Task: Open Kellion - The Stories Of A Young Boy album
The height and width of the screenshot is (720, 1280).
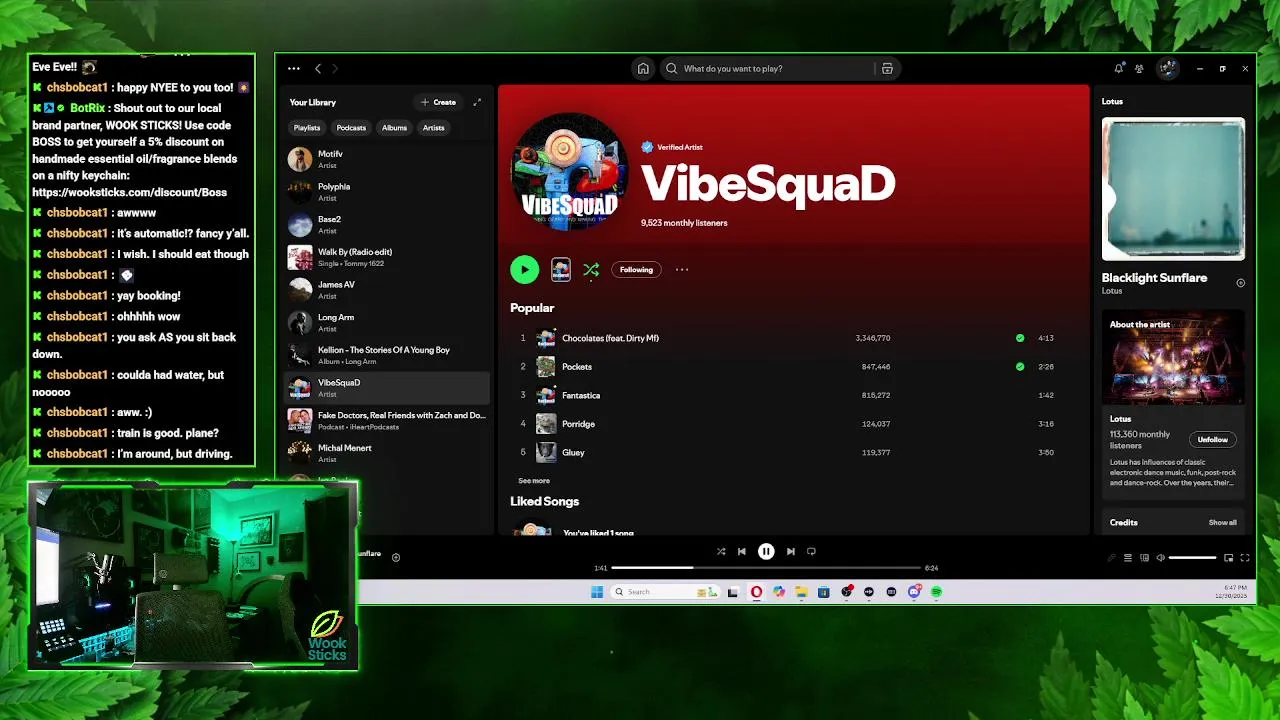Action: pyautogui.click(x=387, y=355)
